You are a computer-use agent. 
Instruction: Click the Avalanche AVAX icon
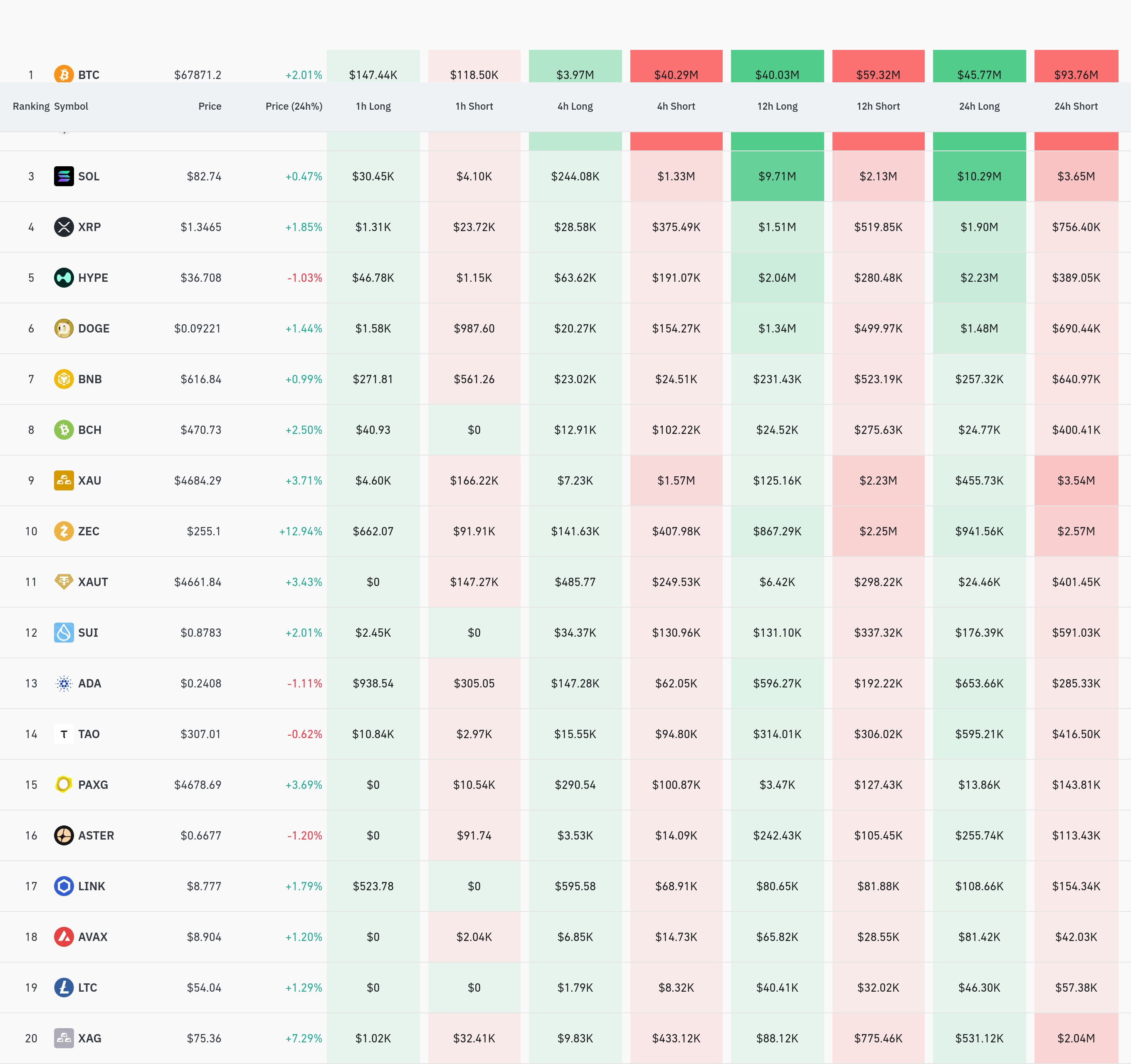coord(64,937)
